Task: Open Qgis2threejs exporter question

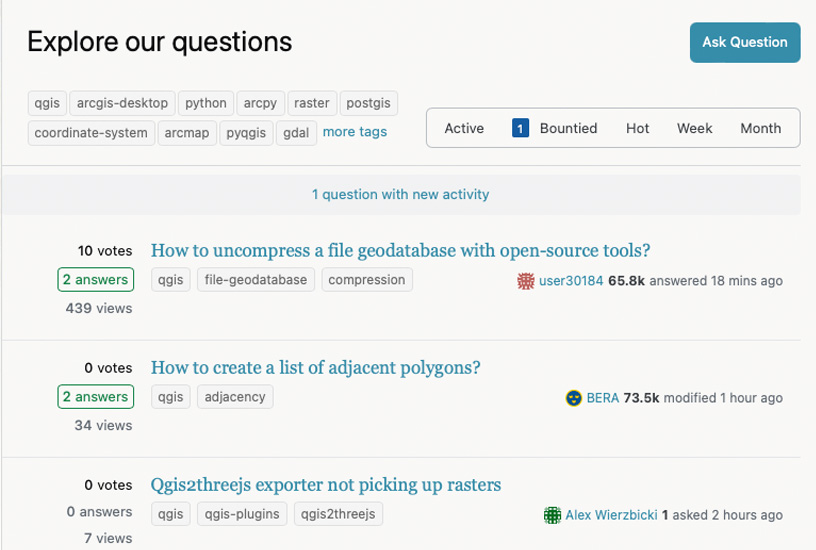Action: click(325, 485)
